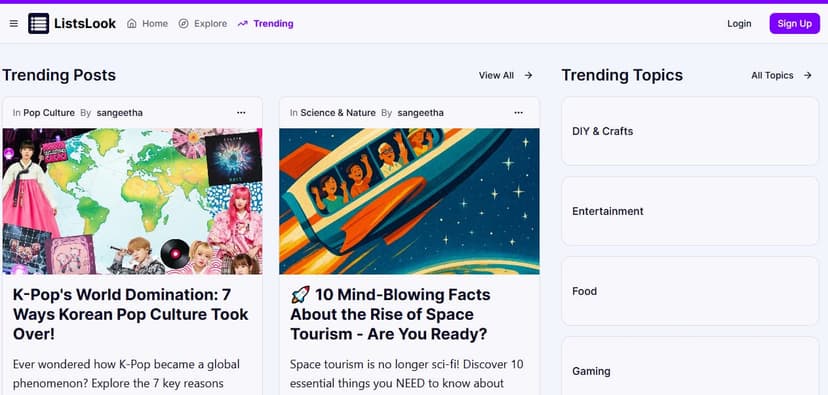Open the Explore tab

(203, 24)
